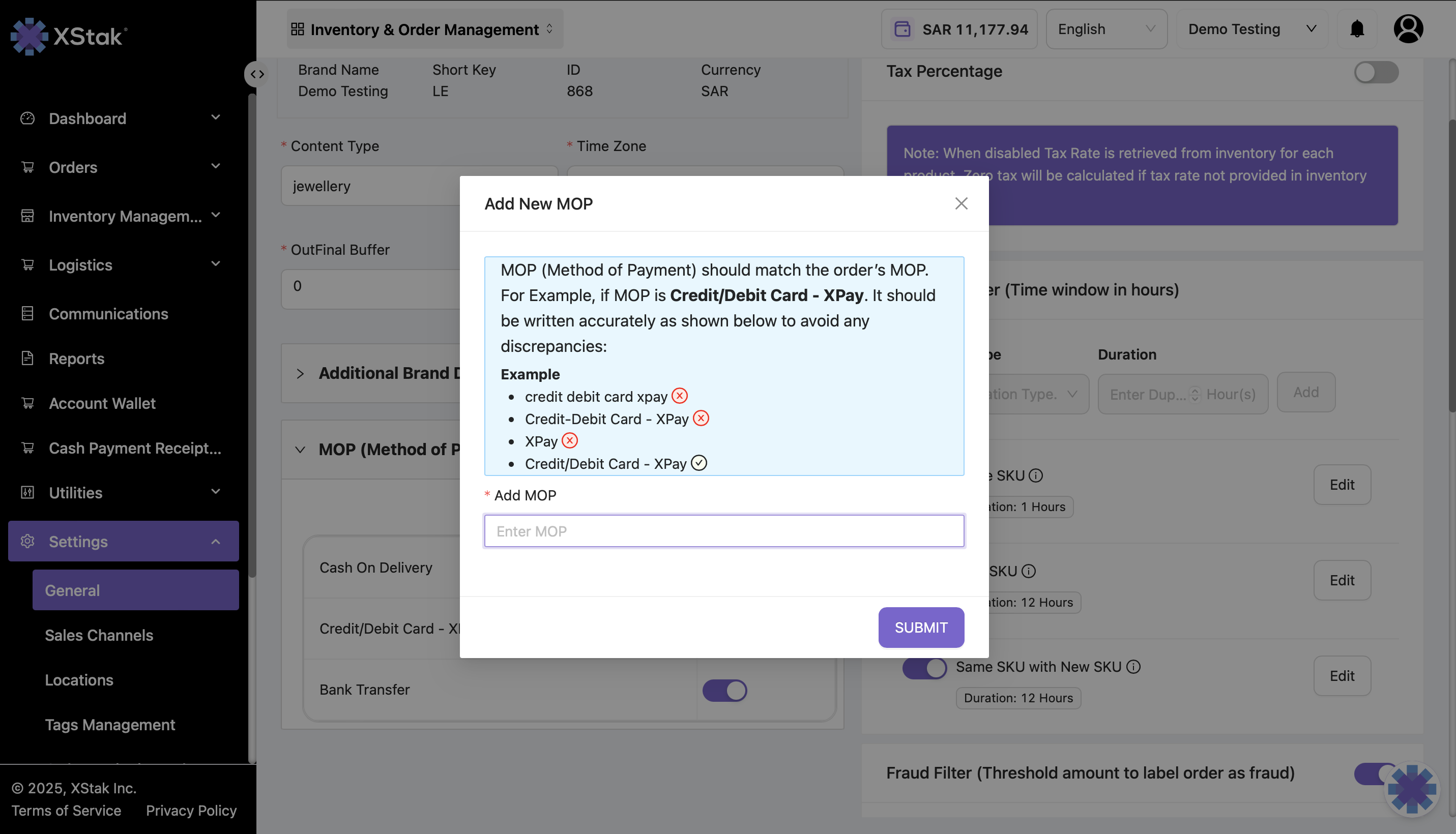The height and width of the screenshot is (834, 1456).
Task: Open the Privacy Policy link
Action: click(x=191, y=811)
